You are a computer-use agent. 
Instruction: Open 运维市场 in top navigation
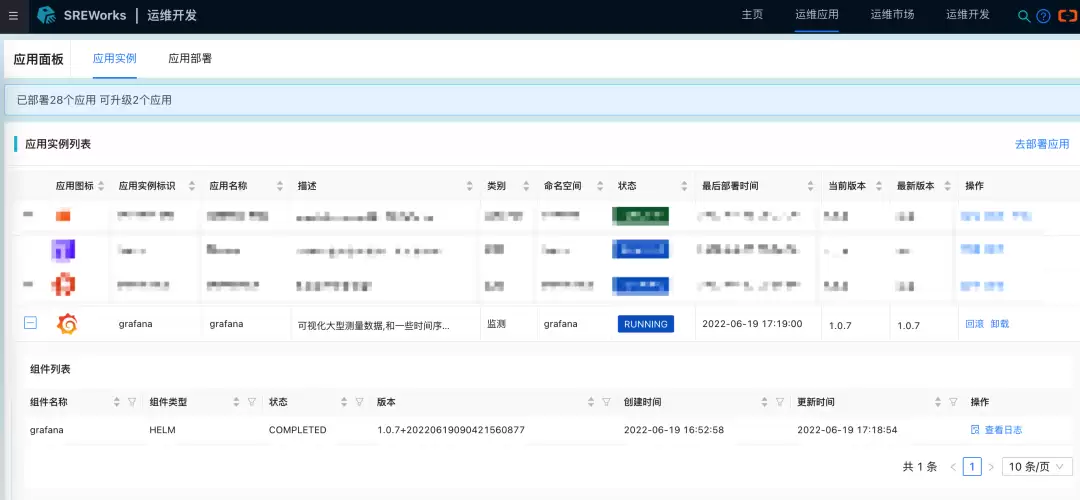[893, 14]
